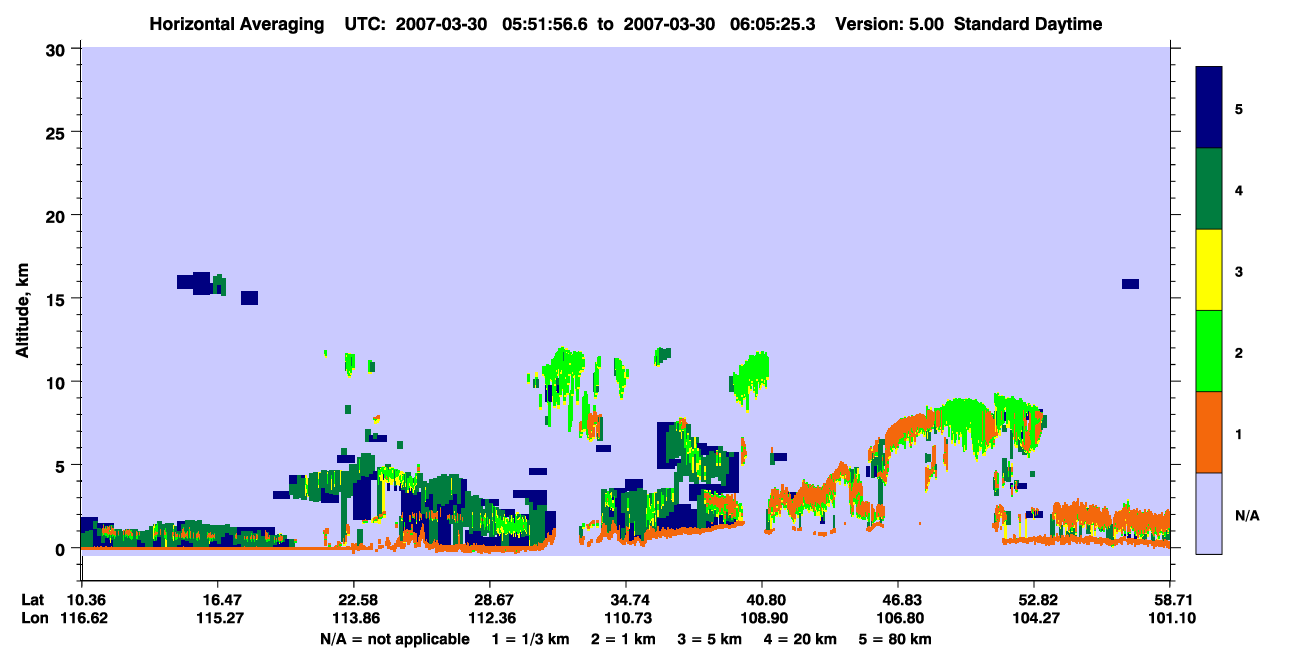
Task: Click the dark green level 4 colorbar segment
Action: [1209, 189]
